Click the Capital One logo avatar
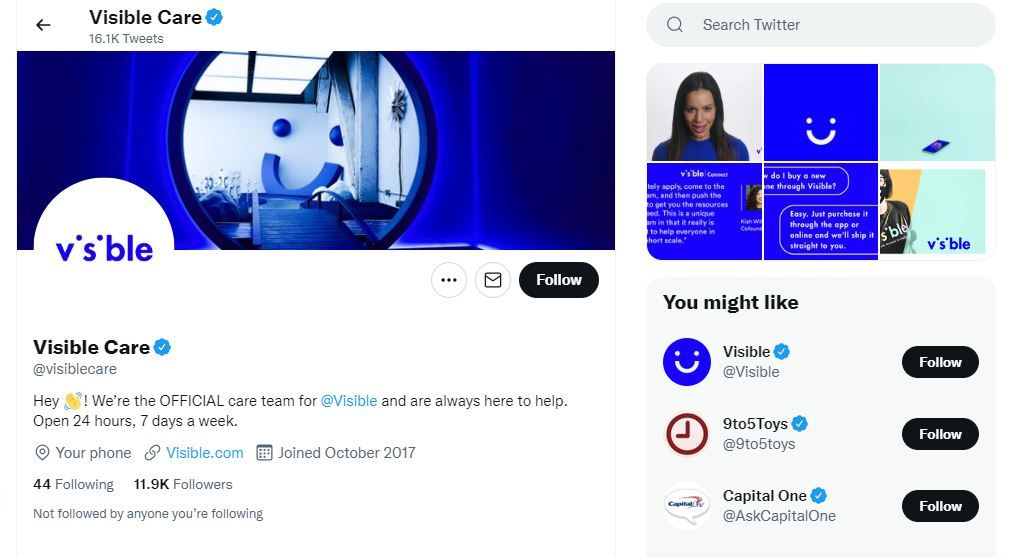 click(687, 506)
